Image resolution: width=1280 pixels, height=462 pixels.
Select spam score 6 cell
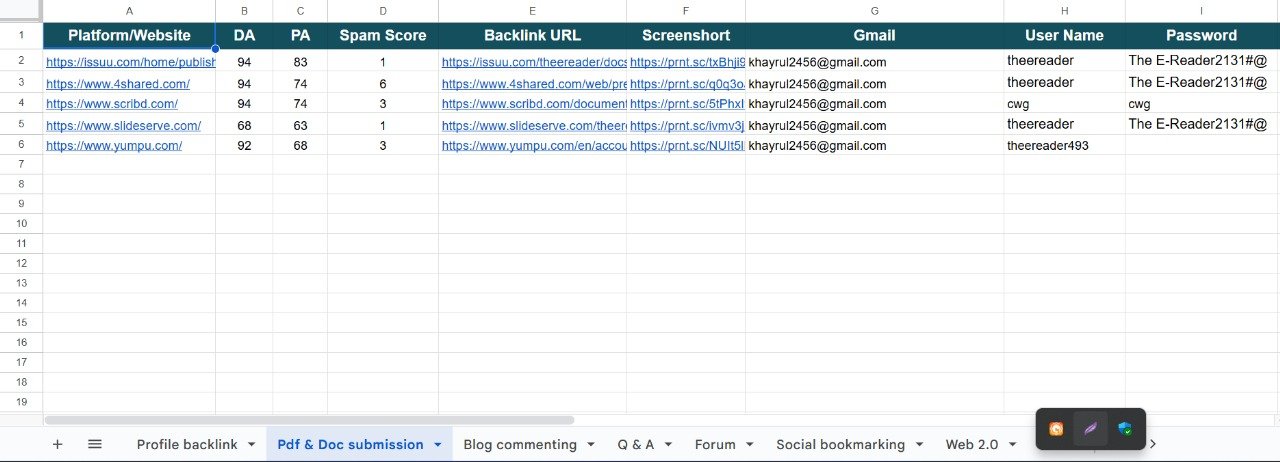[x=383, y=83]
